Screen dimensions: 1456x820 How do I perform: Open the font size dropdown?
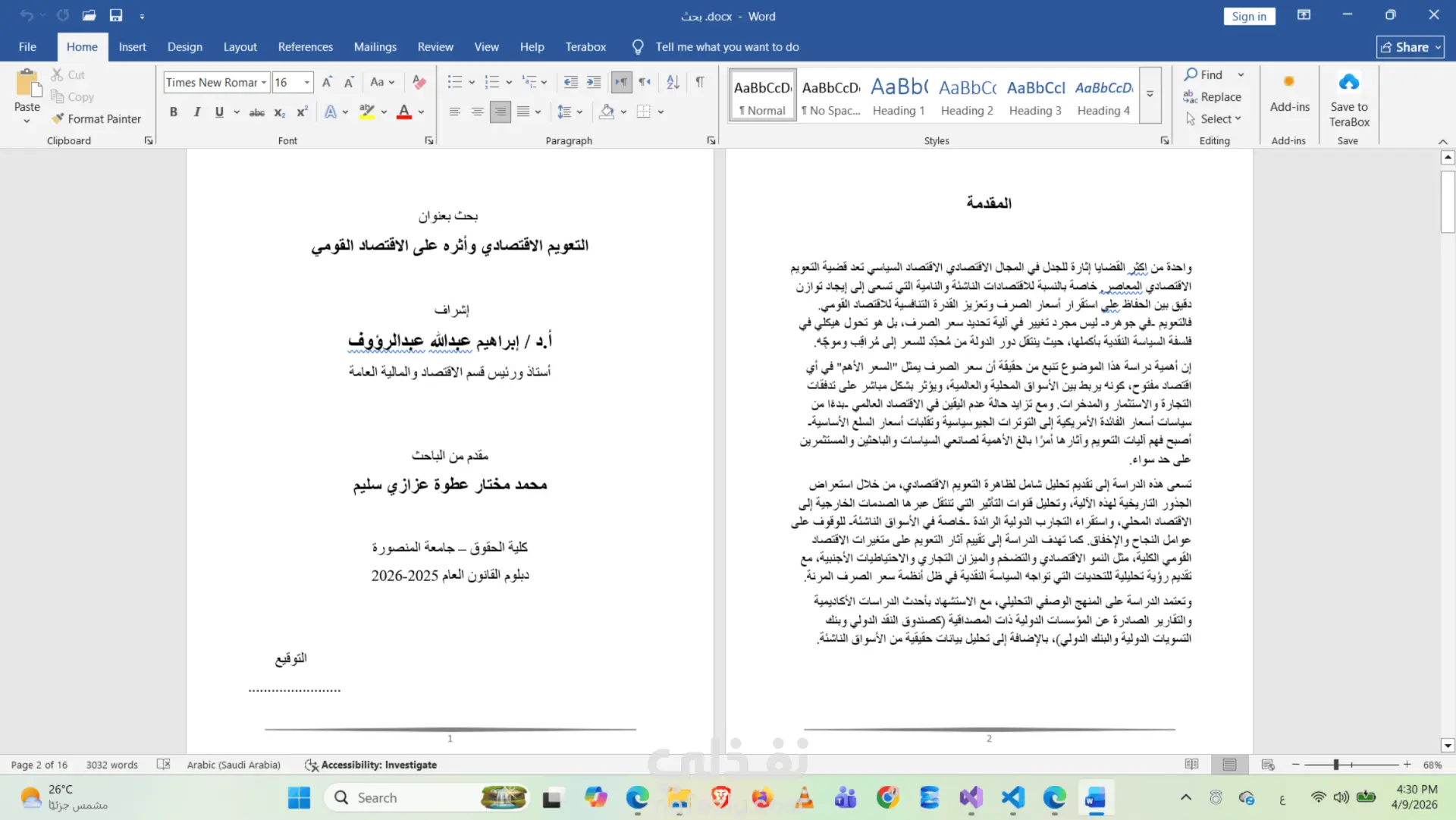coord(307,82)
